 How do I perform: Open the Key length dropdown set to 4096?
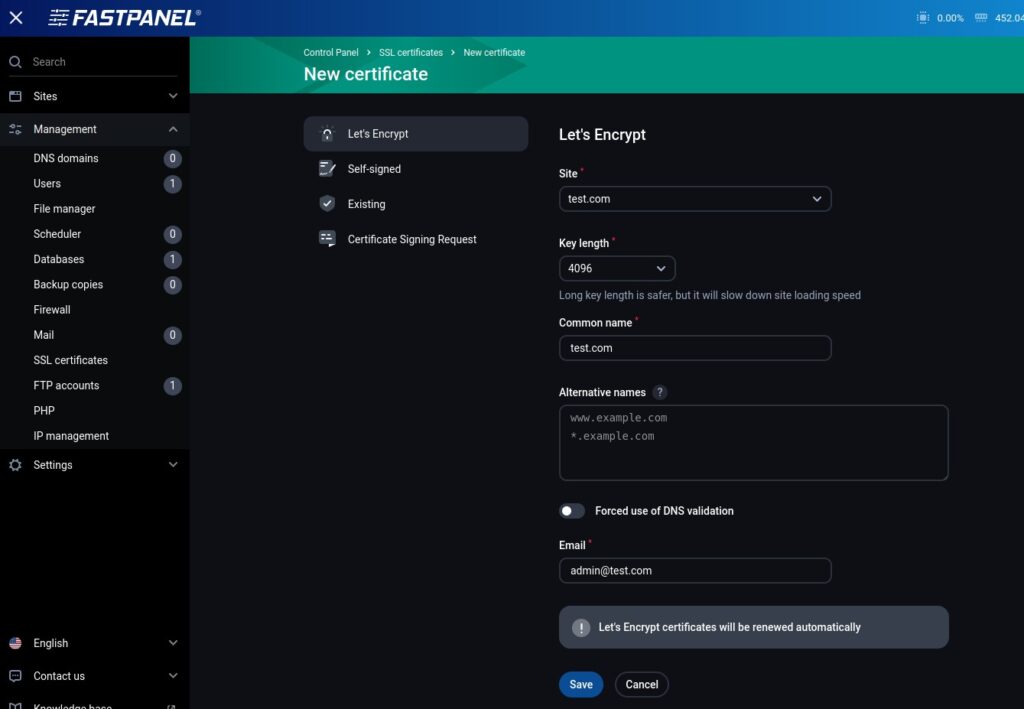point(617,268)
